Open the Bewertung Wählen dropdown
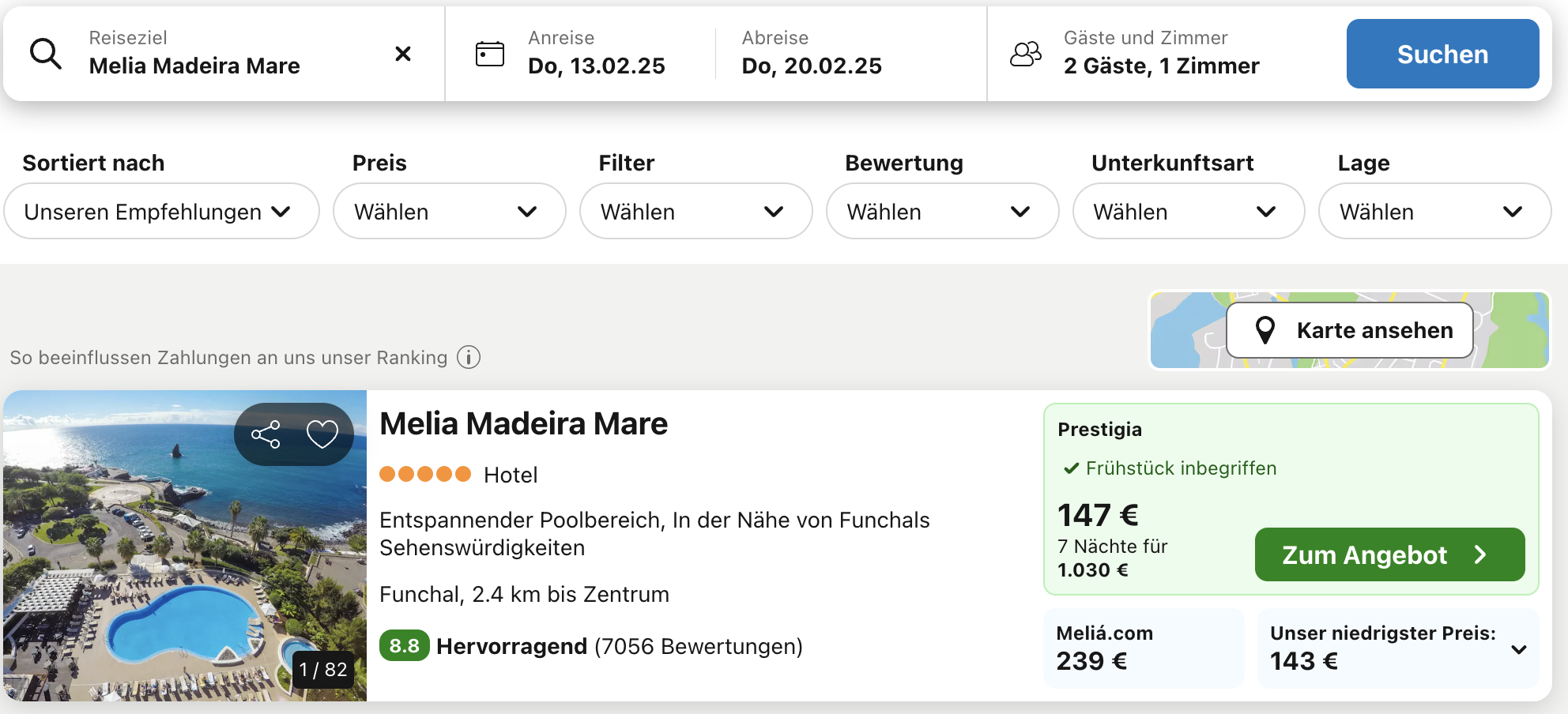Screen dimensions: 1568x714 [x=943, y=211]
